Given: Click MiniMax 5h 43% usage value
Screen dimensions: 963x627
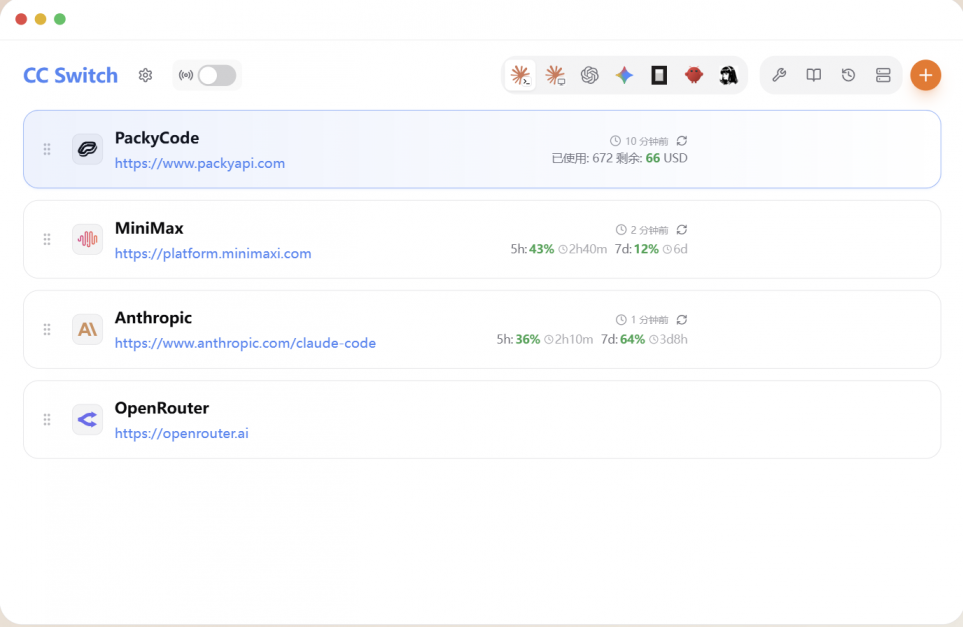Looking at the screenshot, I should pyautogui.click(x=542, y=249).
